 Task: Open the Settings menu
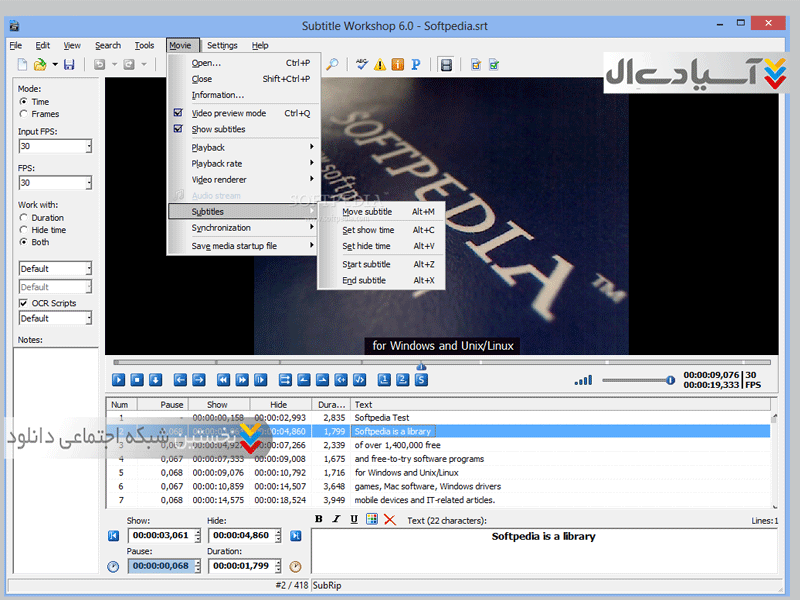222,45
